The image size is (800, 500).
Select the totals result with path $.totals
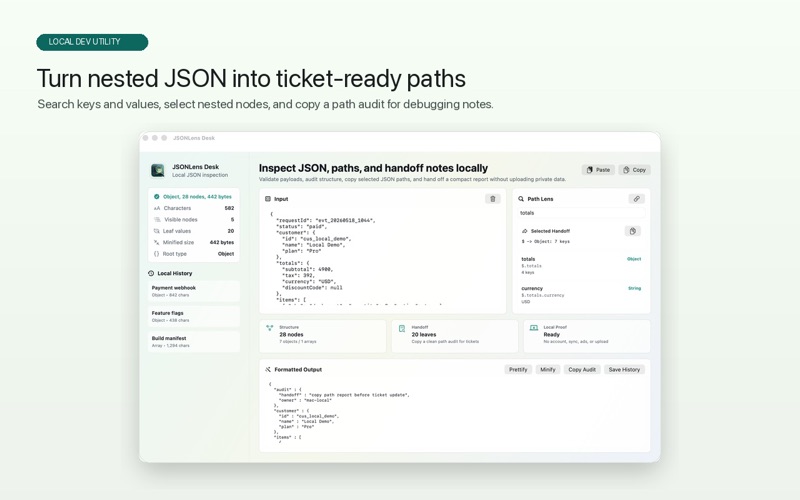tap(581, 265)
